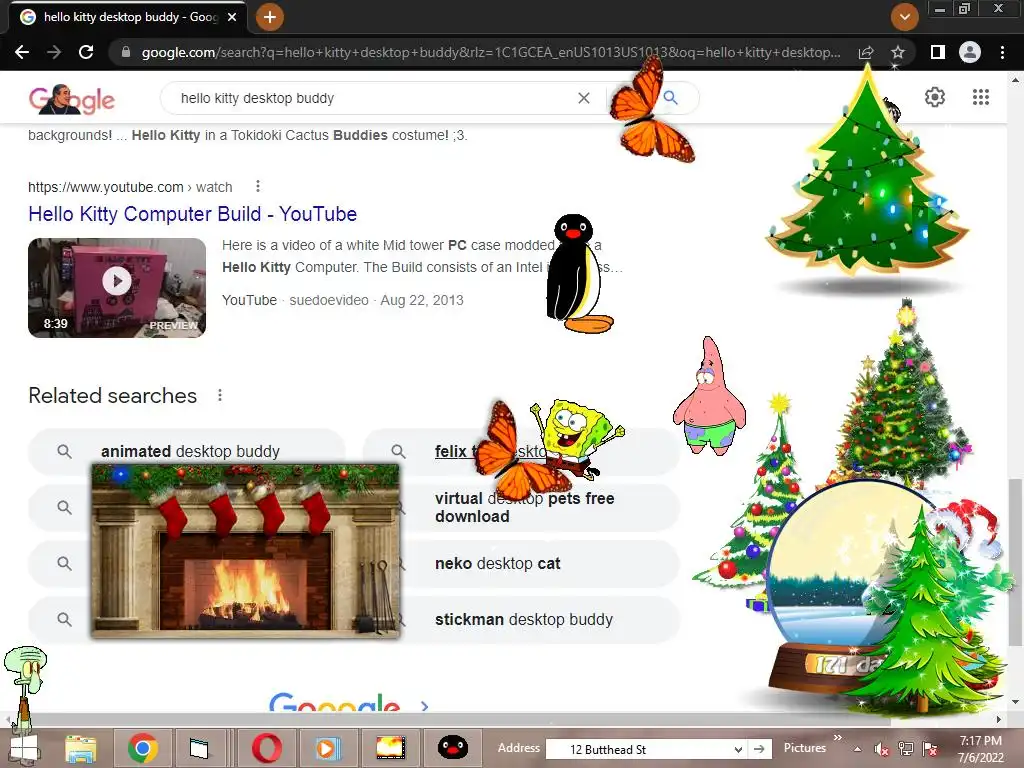Click the Google doodle logo
Viewport: 1024px width, 768px height.
[72, 99]
